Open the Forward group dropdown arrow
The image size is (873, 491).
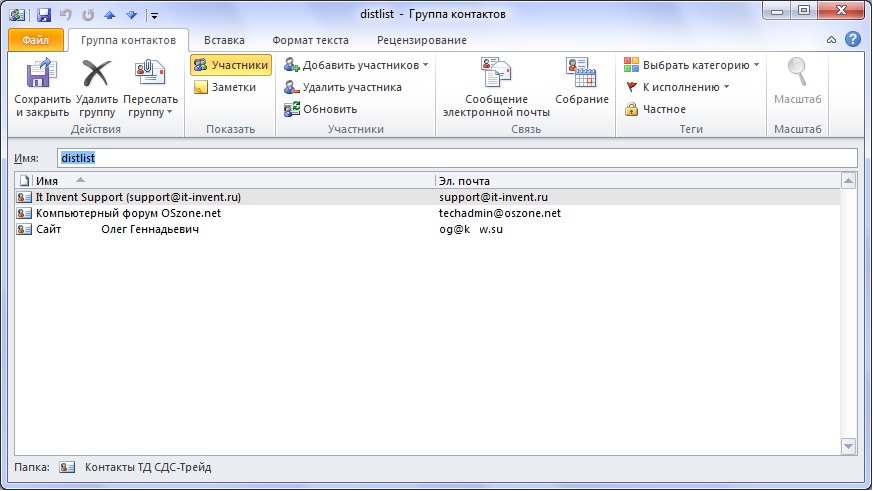click(169, 112)
